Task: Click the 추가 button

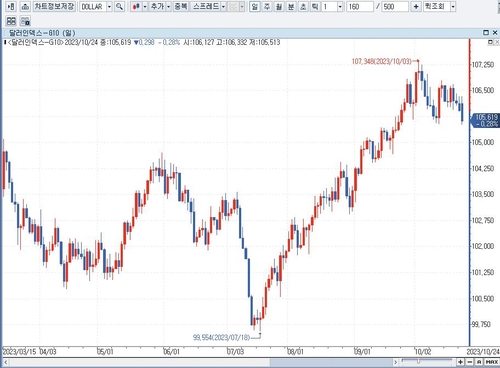Action: 157,6
